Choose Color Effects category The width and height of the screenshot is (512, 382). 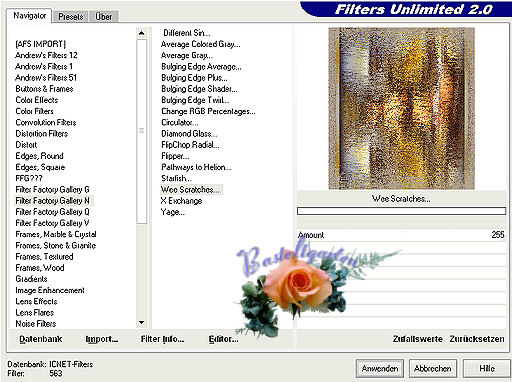coord(36,100)
